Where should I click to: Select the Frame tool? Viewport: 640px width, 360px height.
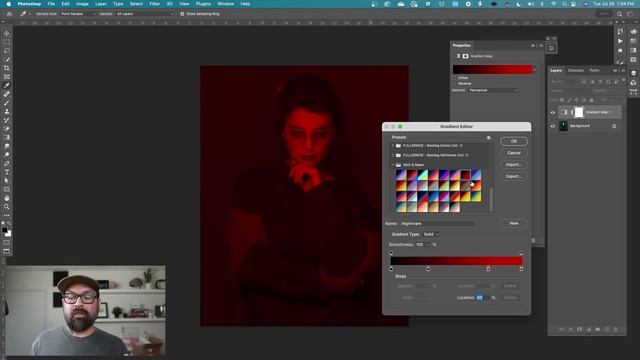click(7, 77)
